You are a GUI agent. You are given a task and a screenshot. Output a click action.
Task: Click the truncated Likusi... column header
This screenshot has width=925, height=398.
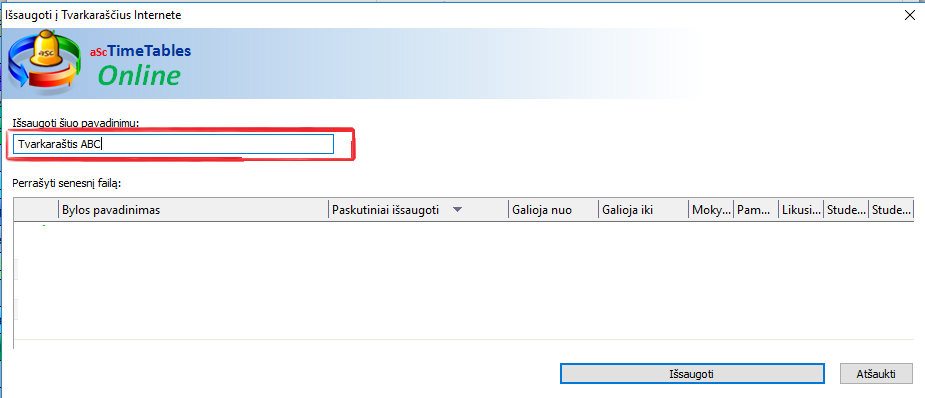(x=801, y=210)
